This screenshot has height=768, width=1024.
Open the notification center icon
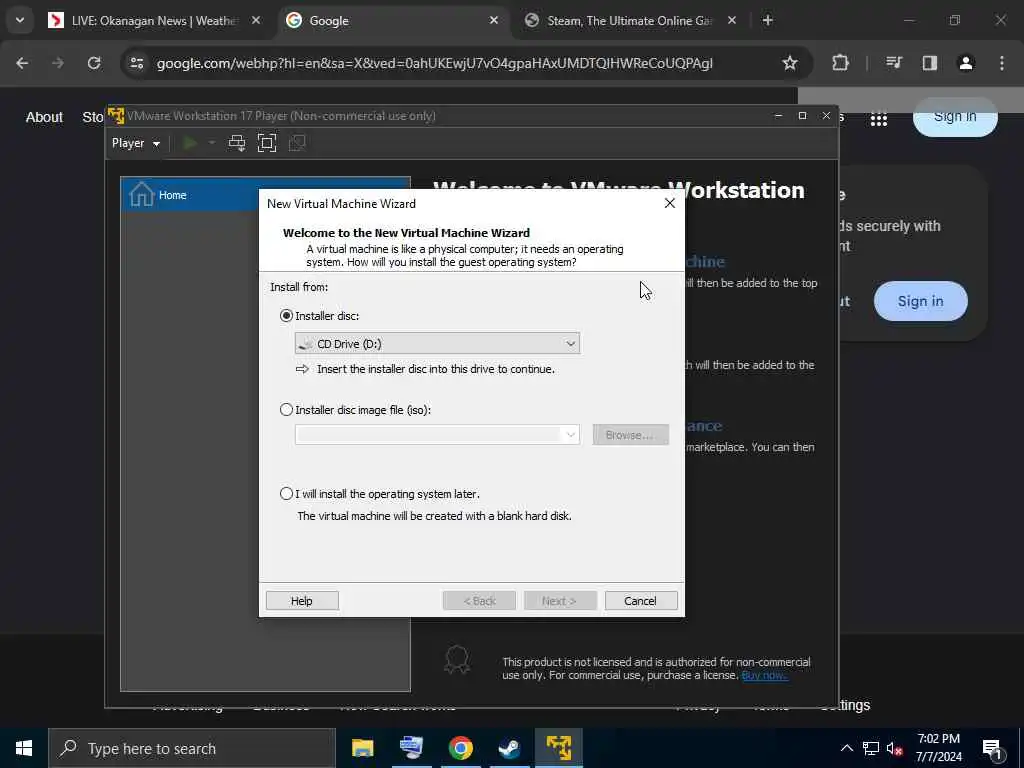click(x=993, y=748)
